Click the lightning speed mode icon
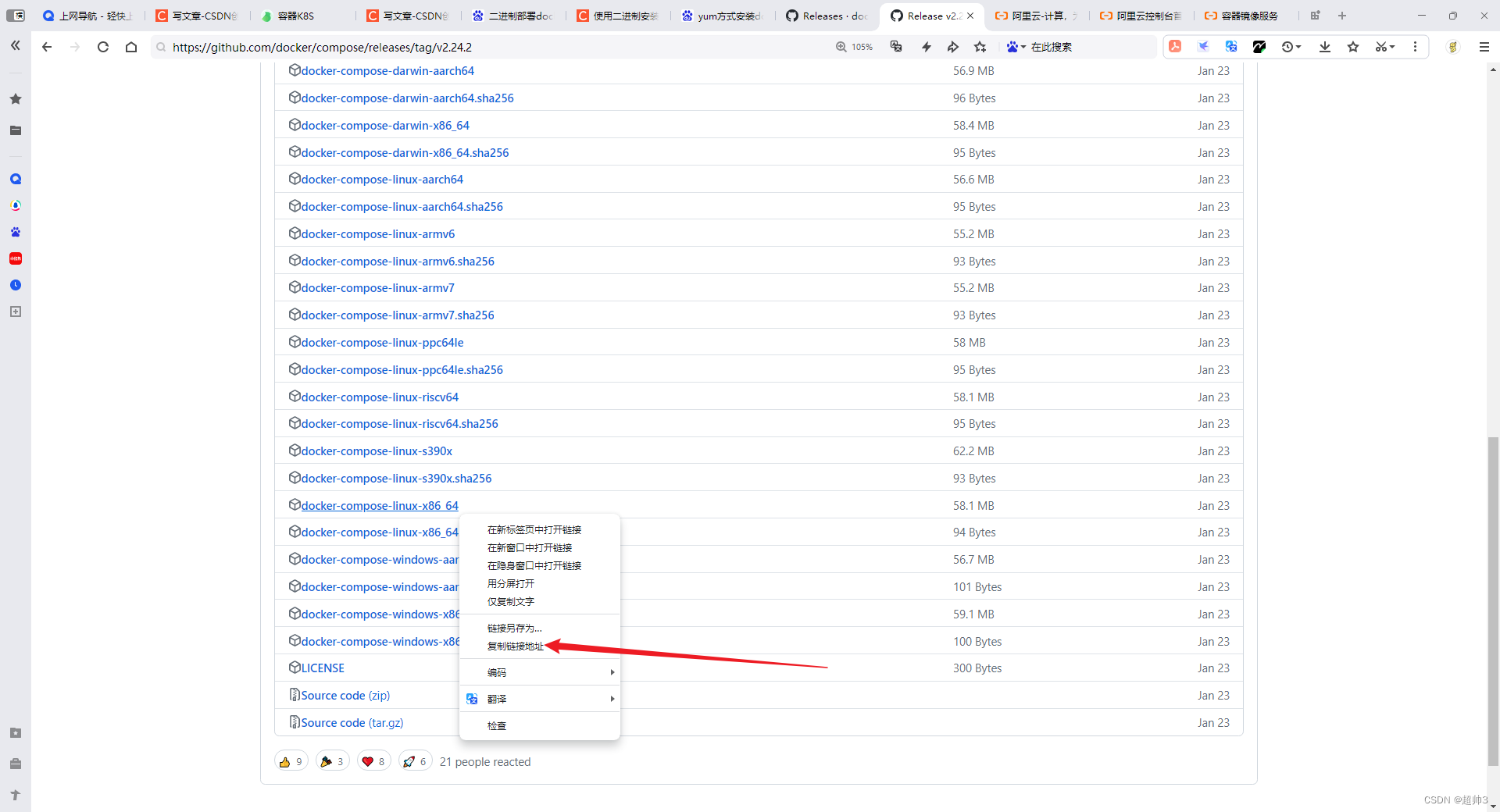This screenshot has height=812, width=1500. [x=927, y=47]
